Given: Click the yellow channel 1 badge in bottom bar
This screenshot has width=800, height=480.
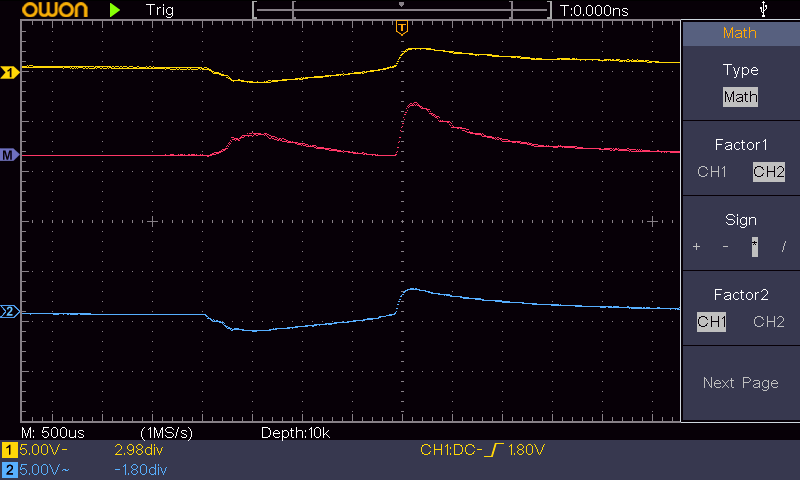Looking at the screenshot, I should (10, 450).
